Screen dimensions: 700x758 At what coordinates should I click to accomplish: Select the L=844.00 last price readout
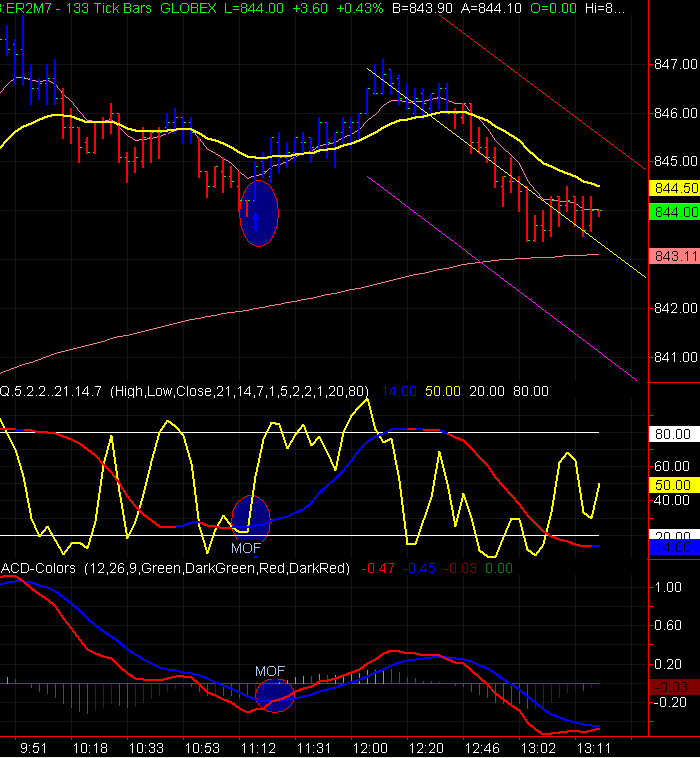(254, 8)
